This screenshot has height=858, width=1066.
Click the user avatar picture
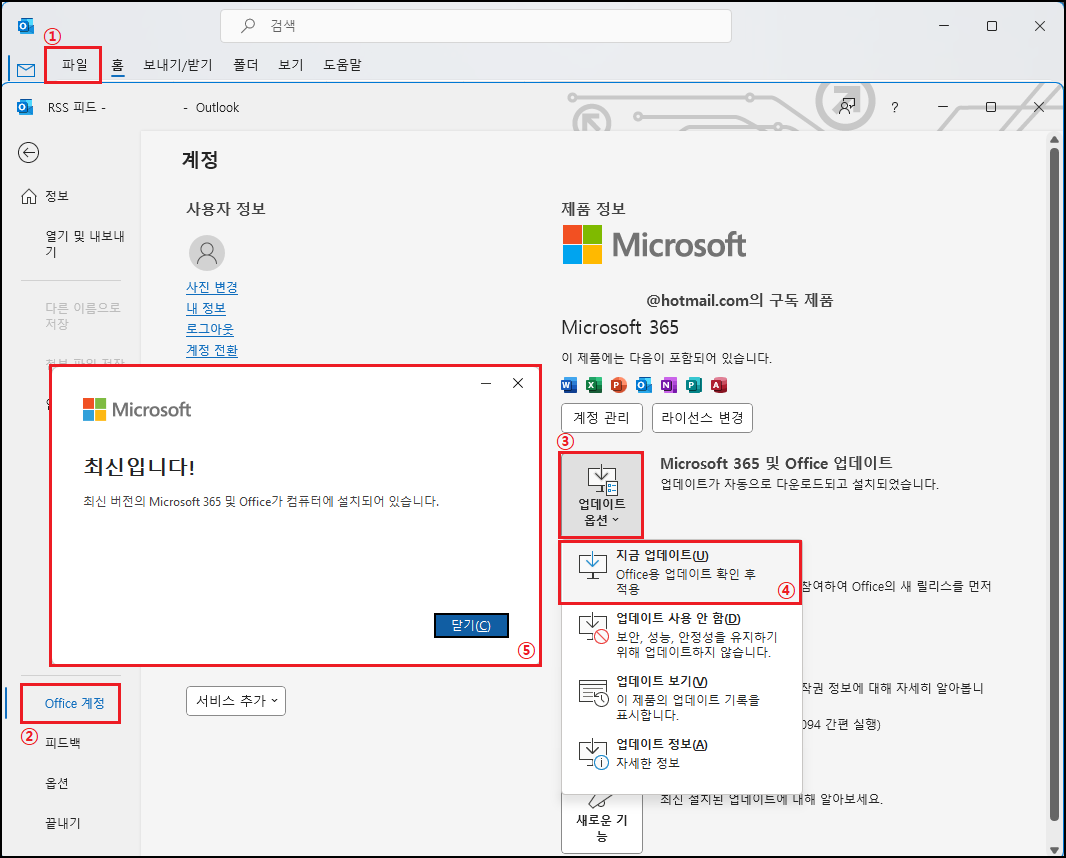(x=207, y=253)
